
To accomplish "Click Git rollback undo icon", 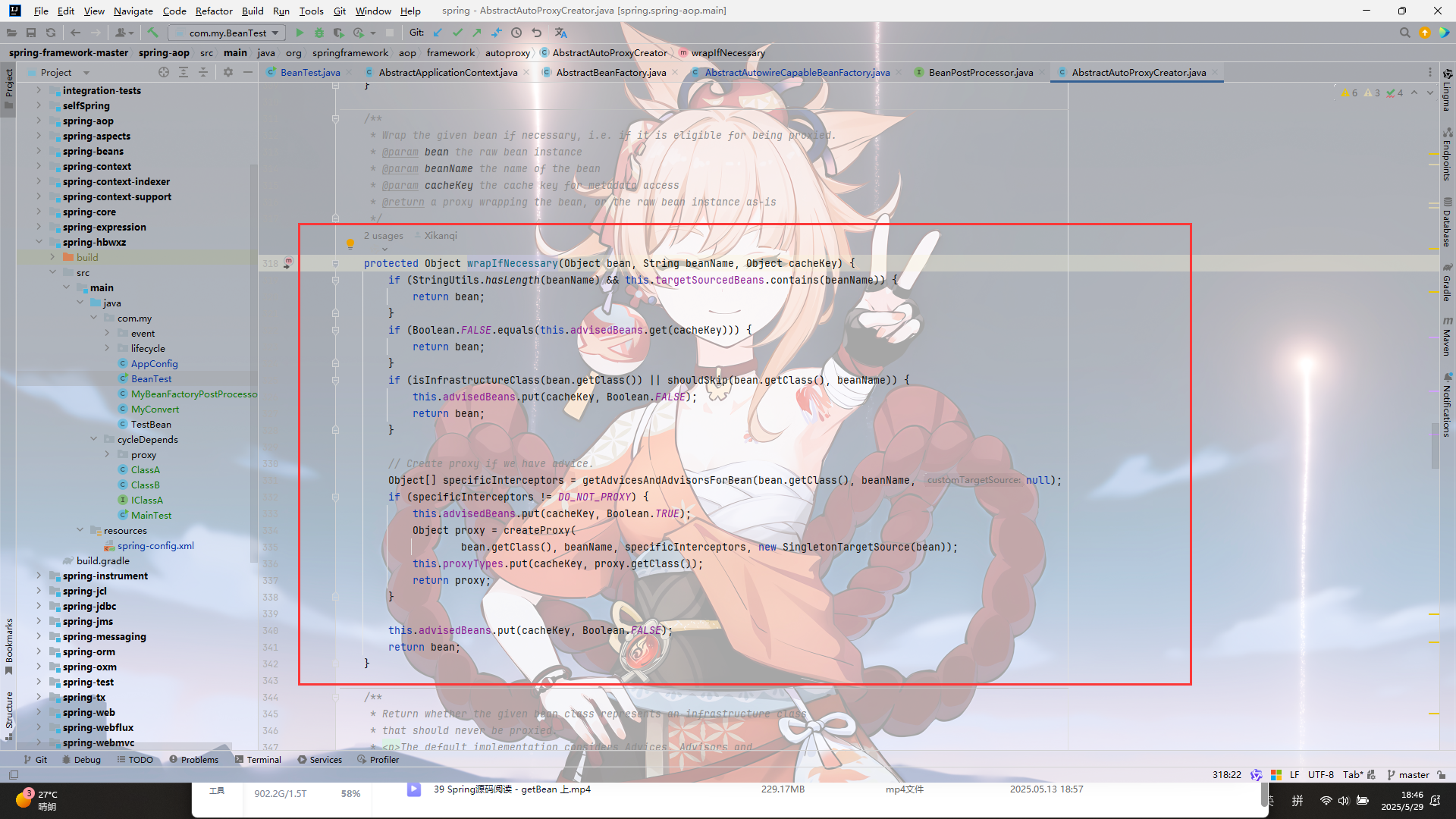I will coord(537,33).
